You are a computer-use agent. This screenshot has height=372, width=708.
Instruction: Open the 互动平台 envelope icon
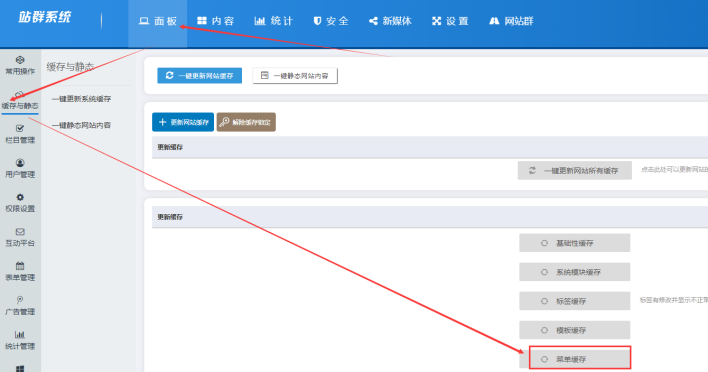20,232
